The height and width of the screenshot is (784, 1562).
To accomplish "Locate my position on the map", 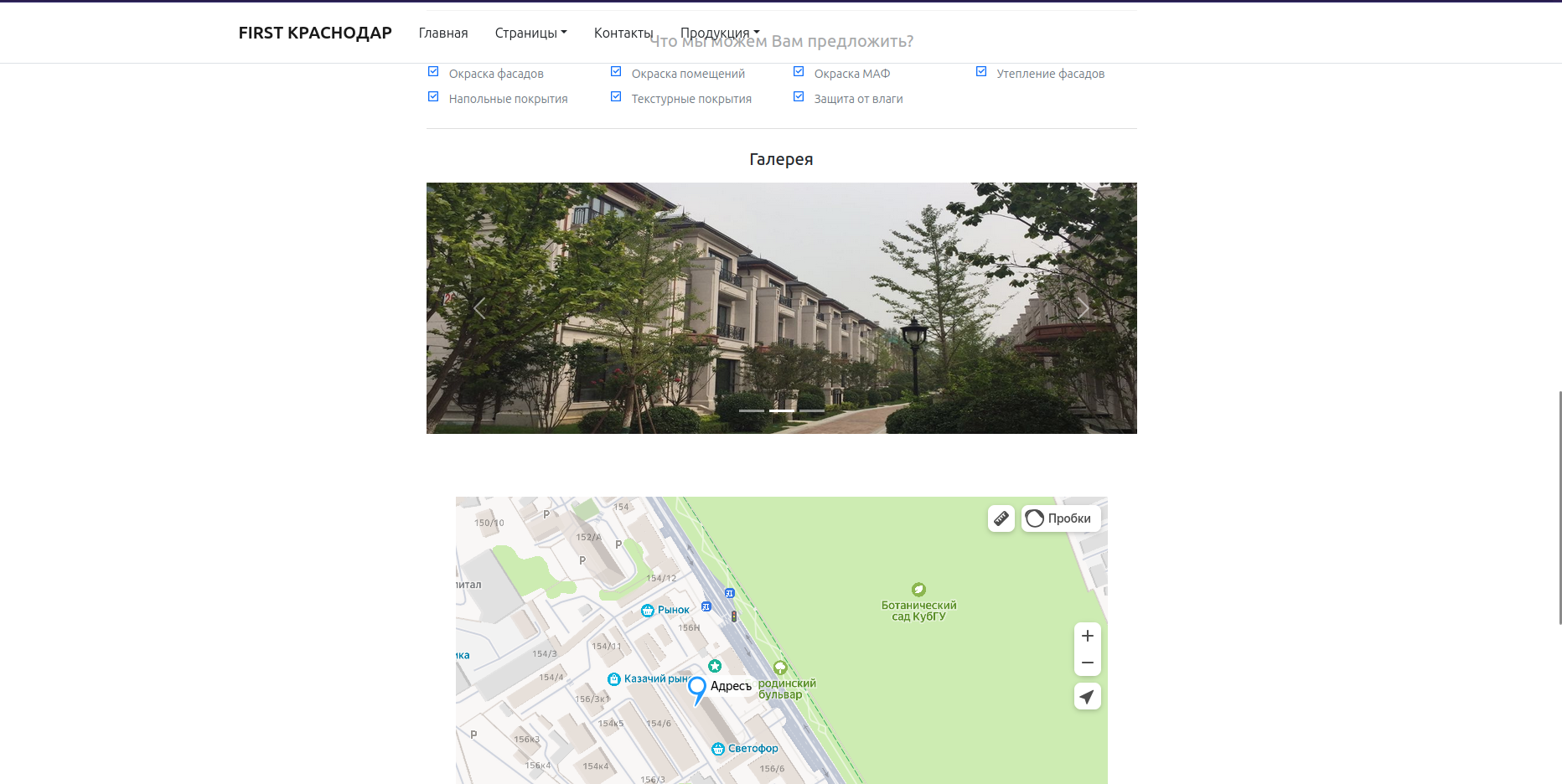I will [1088, 696].
